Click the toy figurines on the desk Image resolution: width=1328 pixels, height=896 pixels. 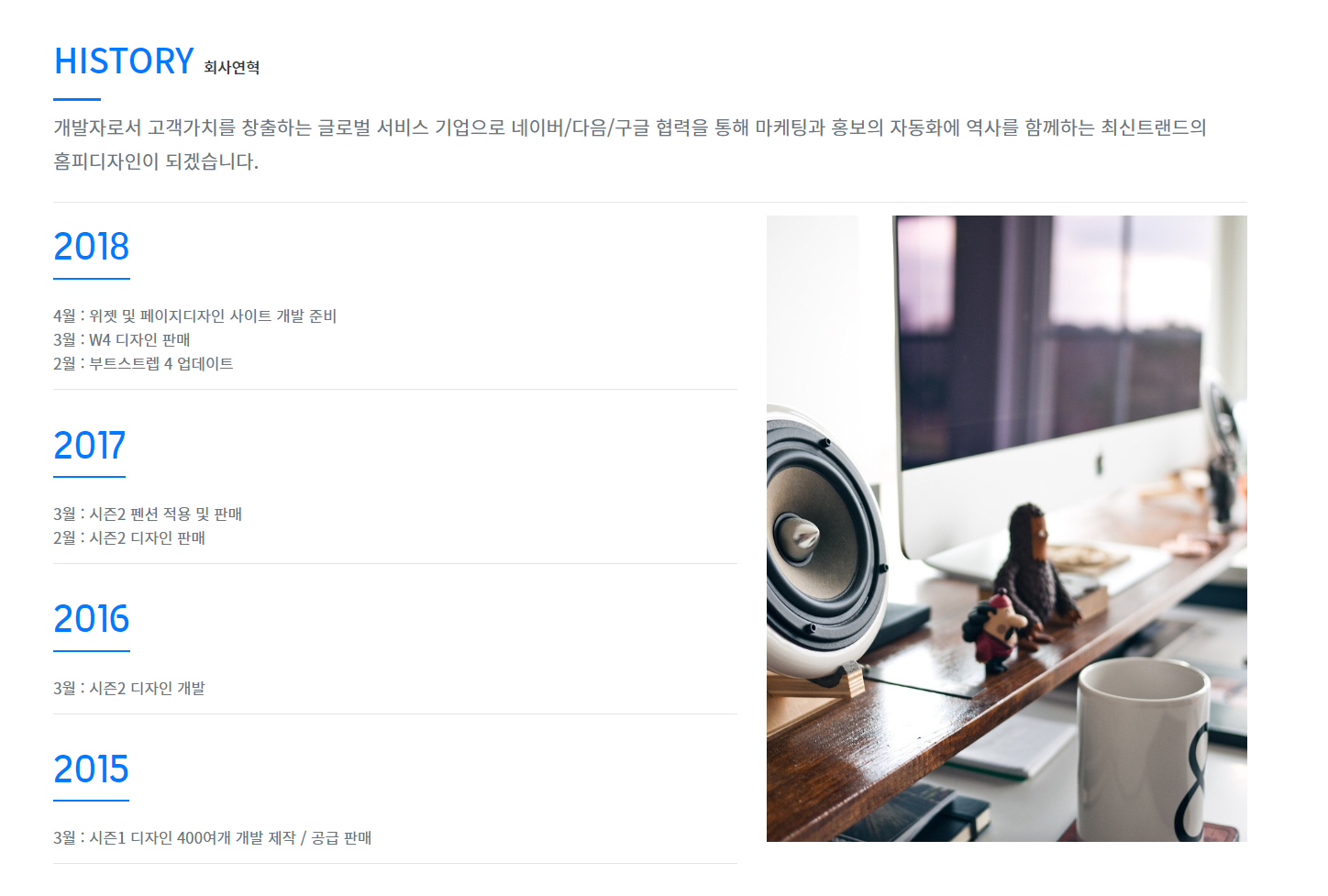1020,585
